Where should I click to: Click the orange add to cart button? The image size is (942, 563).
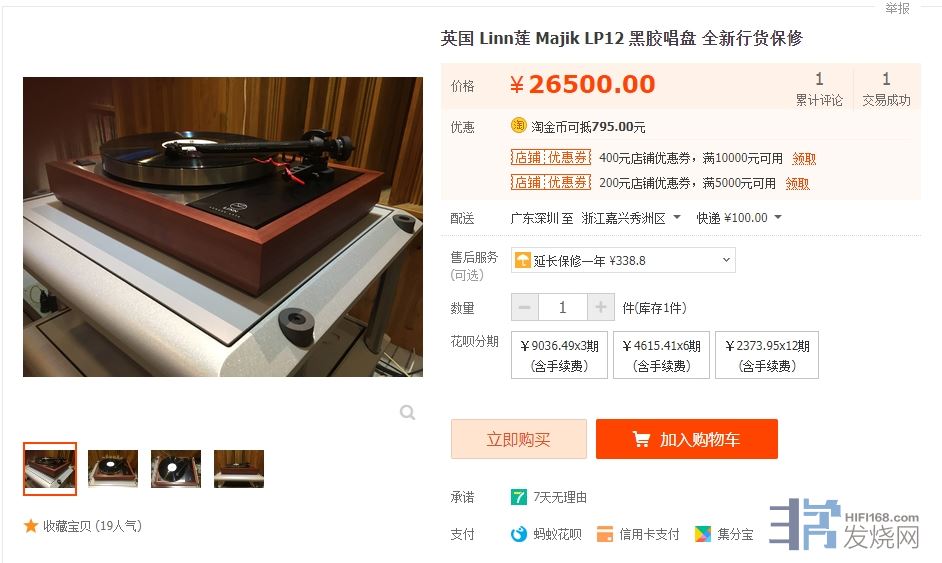[x=687, y=439]
